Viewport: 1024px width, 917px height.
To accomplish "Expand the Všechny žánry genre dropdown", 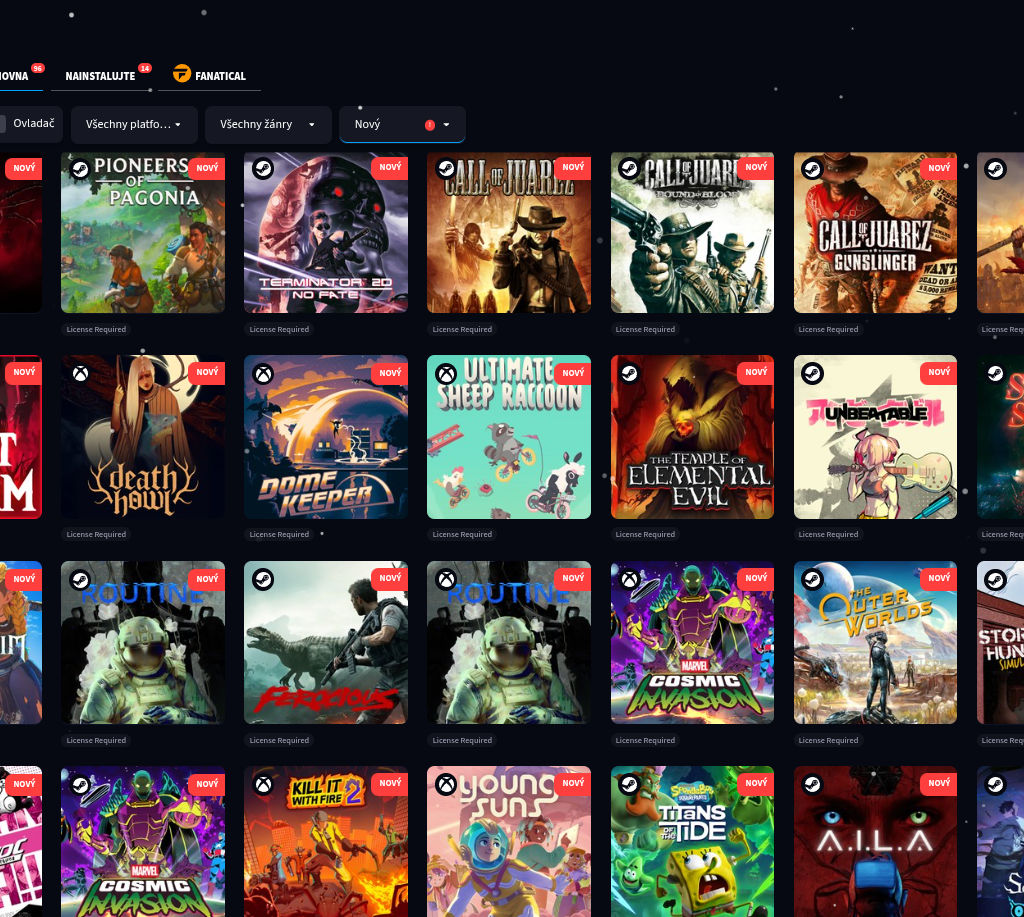I will pyautogui.click(x=268, y=125).
